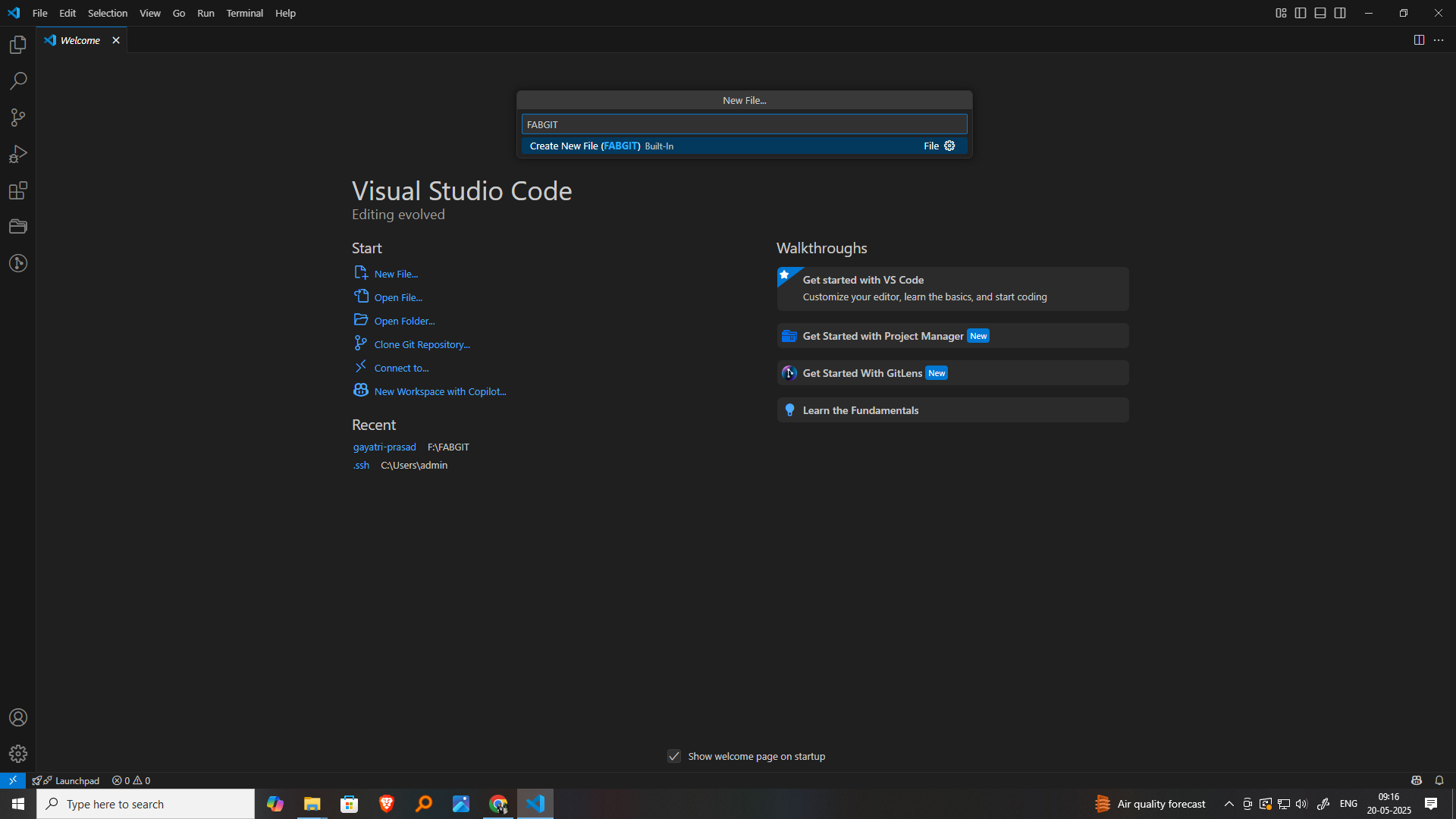Screen dimensions: 1456x819
Task: Open recent gayatri-prasad folder
Action: [x=384, y=447]
